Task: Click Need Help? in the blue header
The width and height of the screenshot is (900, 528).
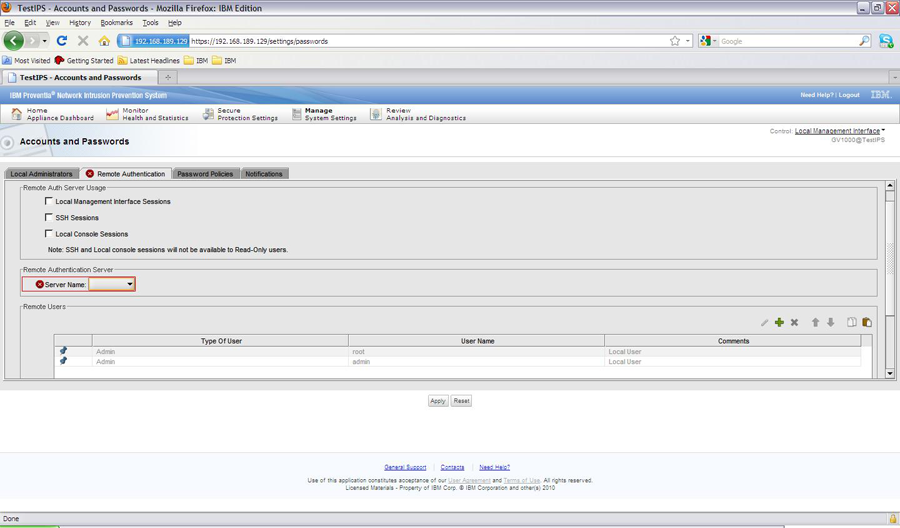Action: [817, 95]
